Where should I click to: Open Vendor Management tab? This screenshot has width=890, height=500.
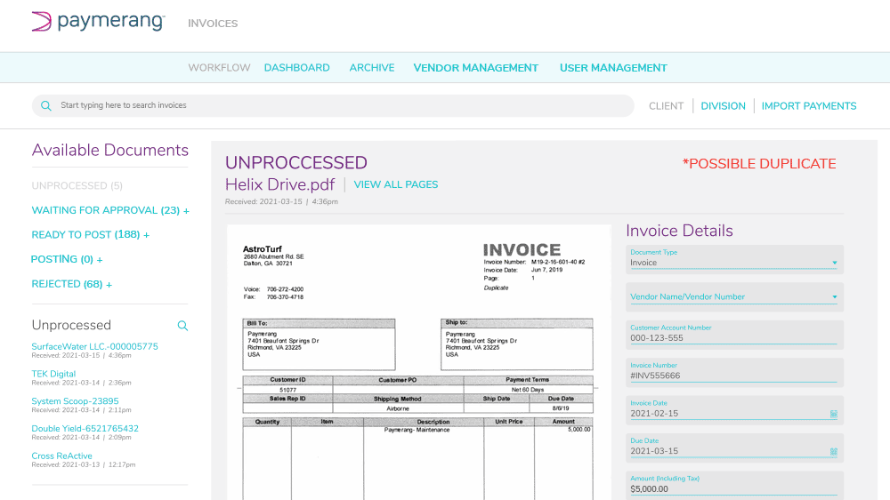pos(476,68)
